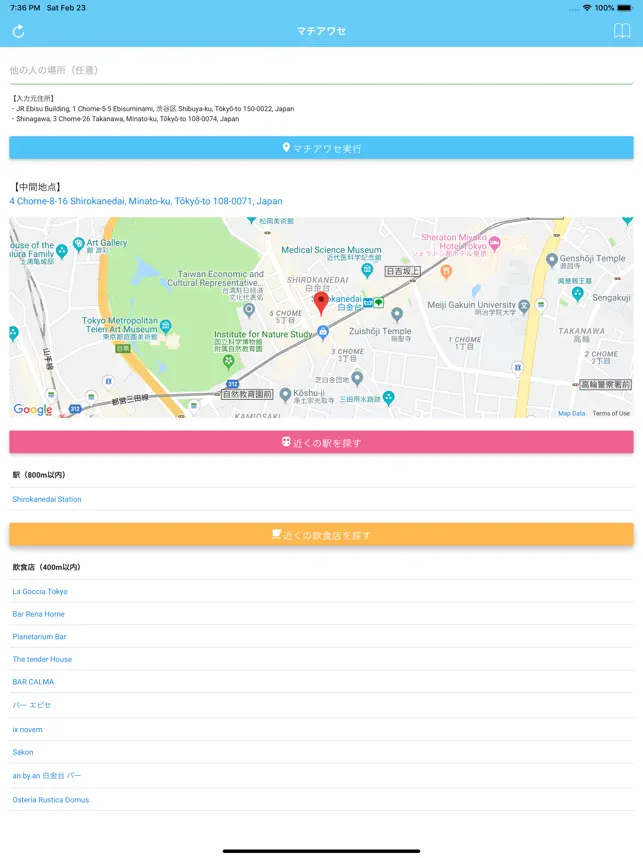Tap Medical Science Museum map marker
This screenshot has width=643, height=858.
click(x=367, y=269)
